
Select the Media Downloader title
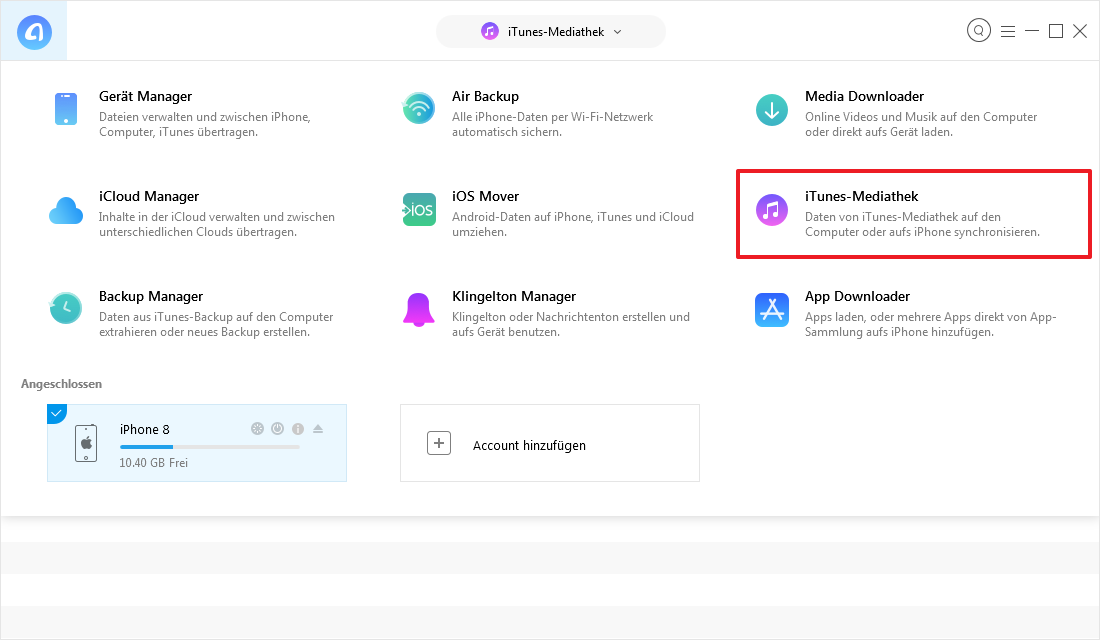coord(864,96)
